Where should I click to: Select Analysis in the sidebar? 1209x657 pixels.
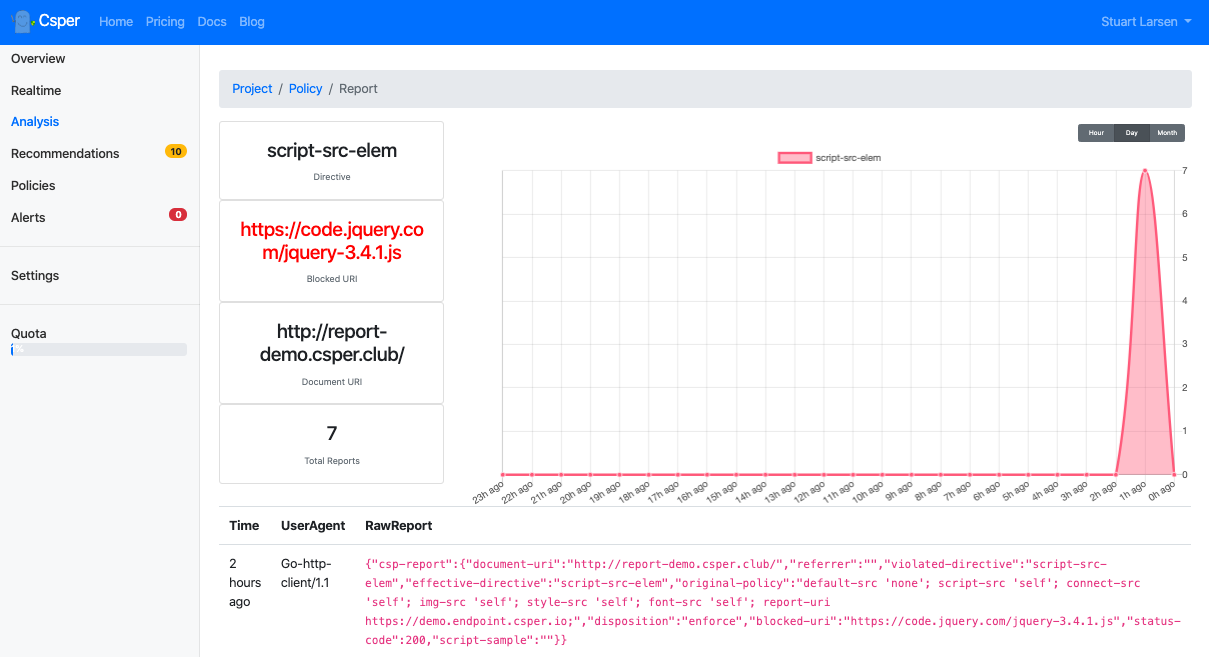point(35,121)
